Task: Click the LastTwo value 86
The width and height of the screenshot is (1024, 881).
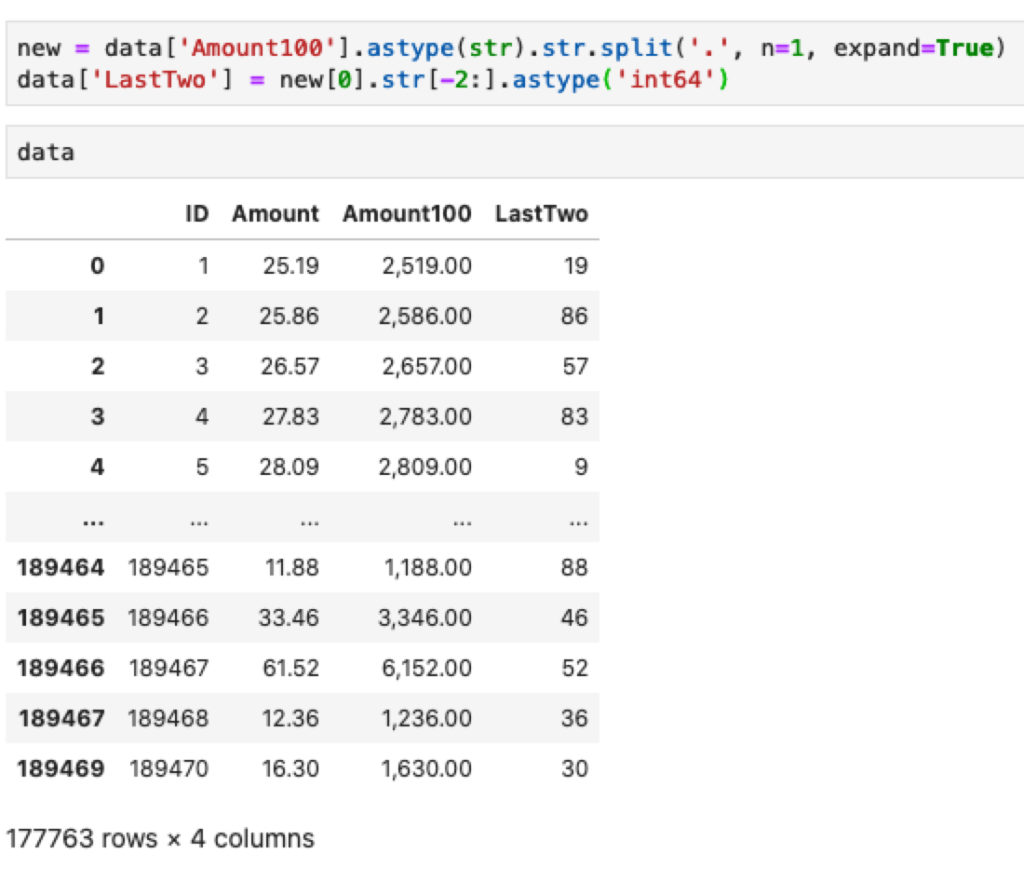Action: (575, 316)
